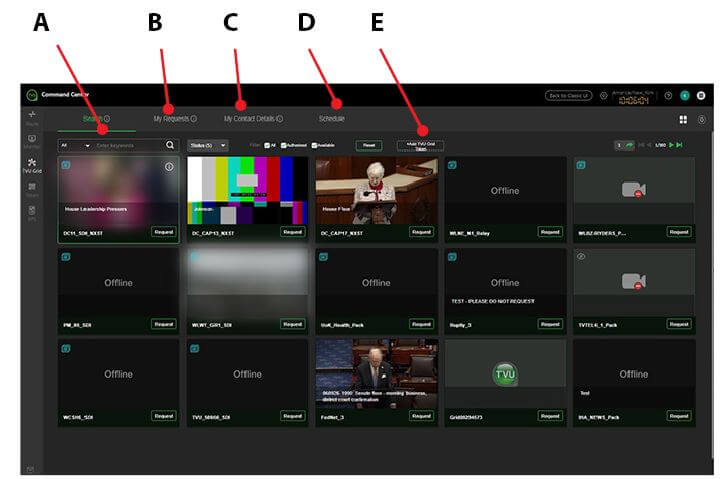Click the Enter keywords search field
The height and width of the screenshot is (479, 721).
coord(129,146)
